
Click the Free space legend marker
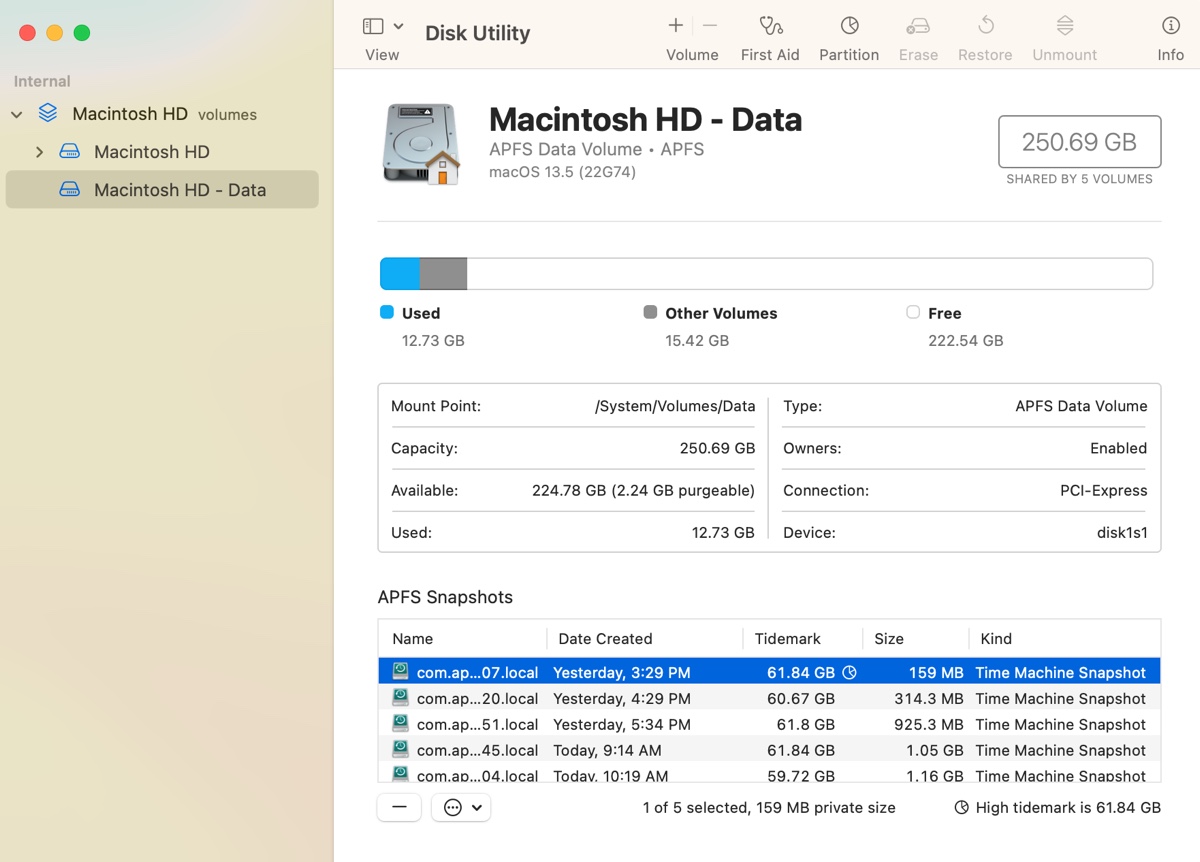[912, 312]
